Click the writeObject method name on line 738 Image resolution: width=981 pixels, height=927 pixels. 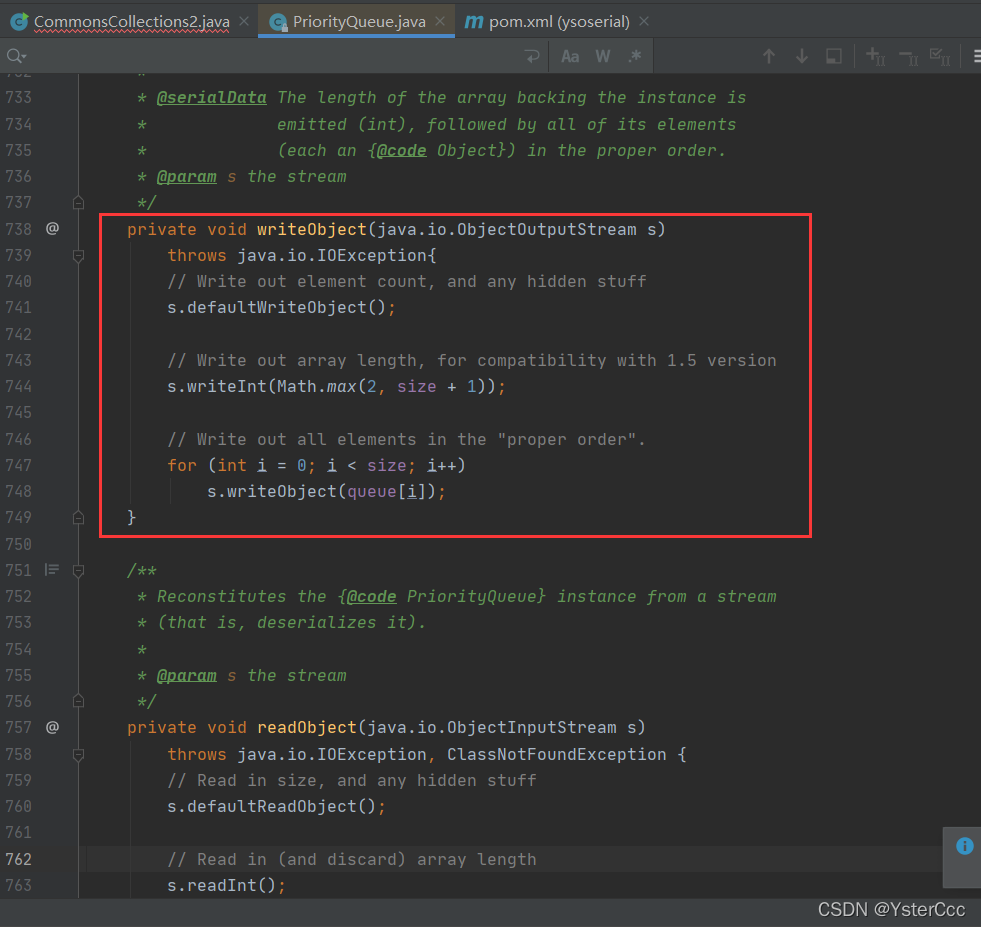click(x=312, y=230)
